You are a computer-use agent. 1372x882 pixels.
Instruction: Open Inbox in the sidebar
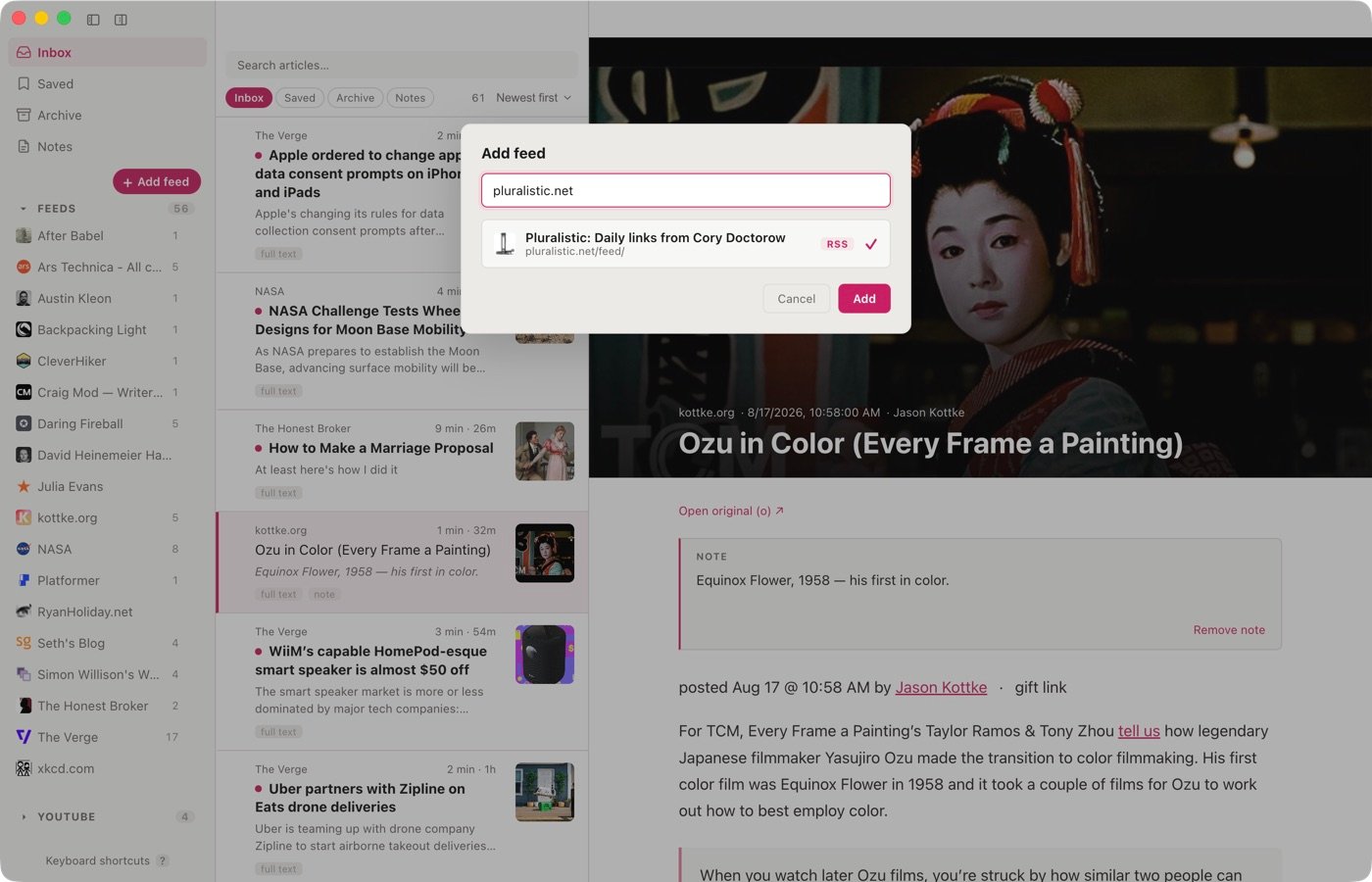pyautogui.click(x=108, y=53)
